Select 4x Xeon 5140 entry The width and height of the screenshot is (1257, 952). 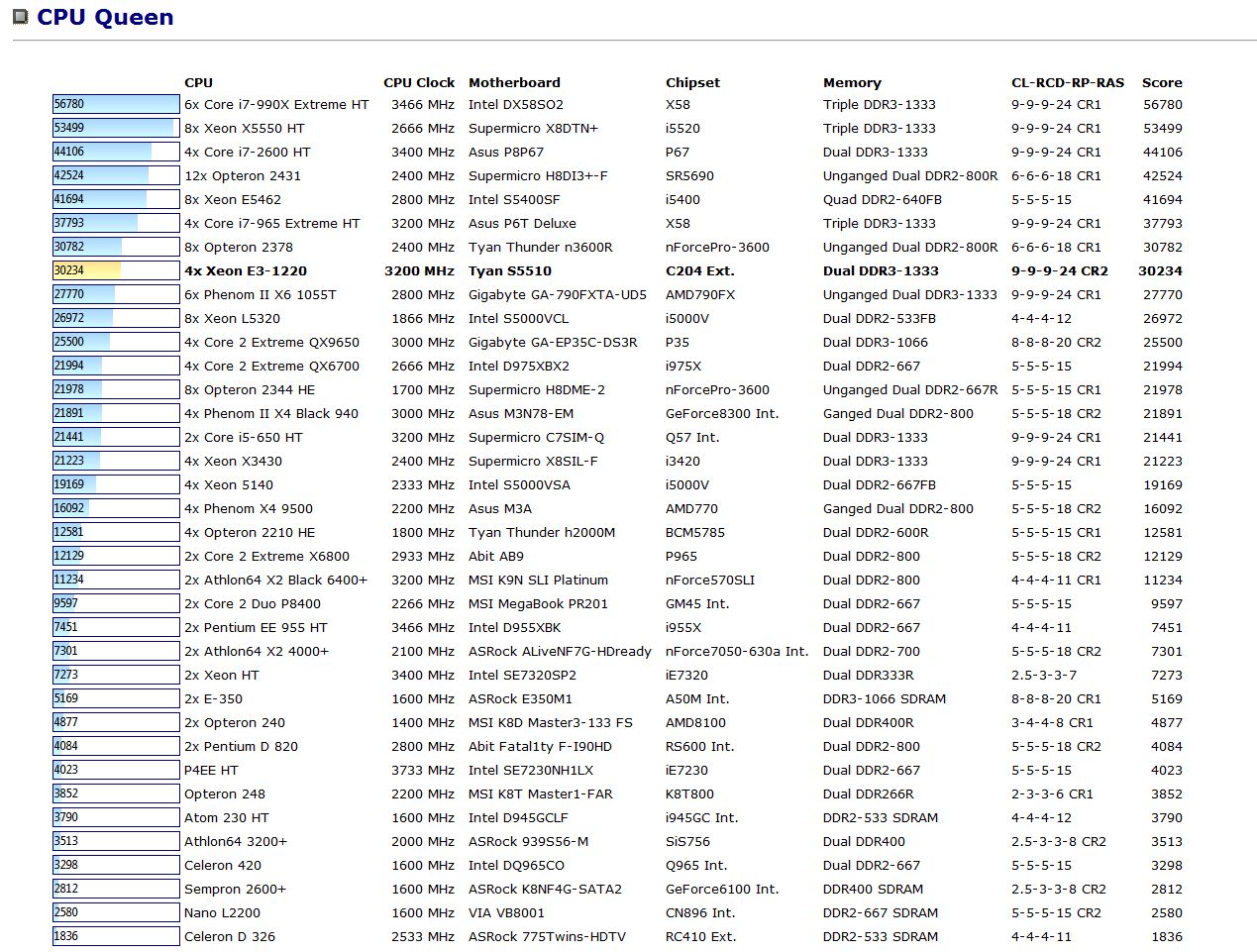coord(229,484)
